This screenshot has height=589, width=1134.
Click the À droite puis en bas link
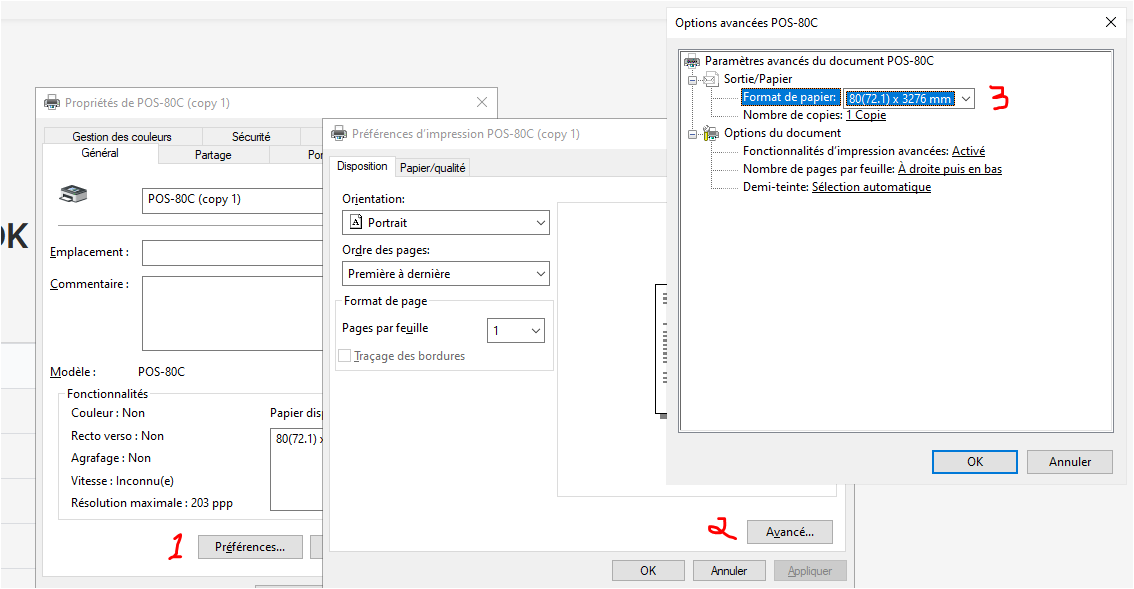[950, 169]
